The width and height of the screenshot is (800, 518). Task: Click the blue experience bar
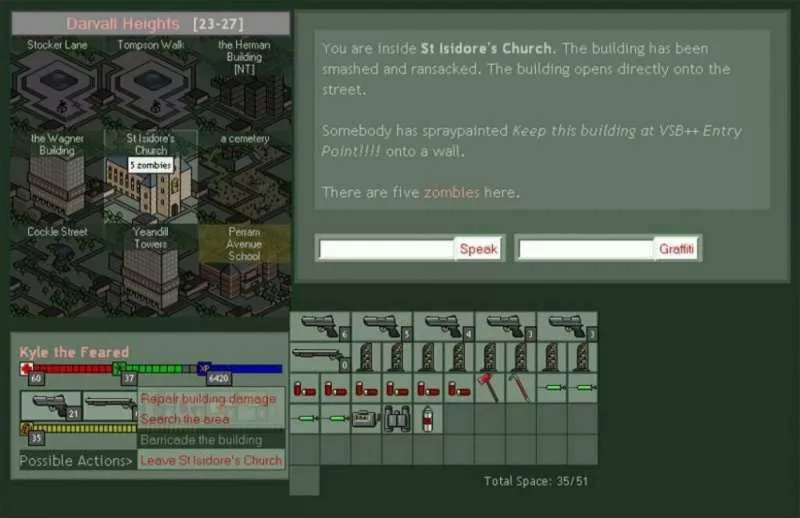pyautogui.click(x=246, y=368)
